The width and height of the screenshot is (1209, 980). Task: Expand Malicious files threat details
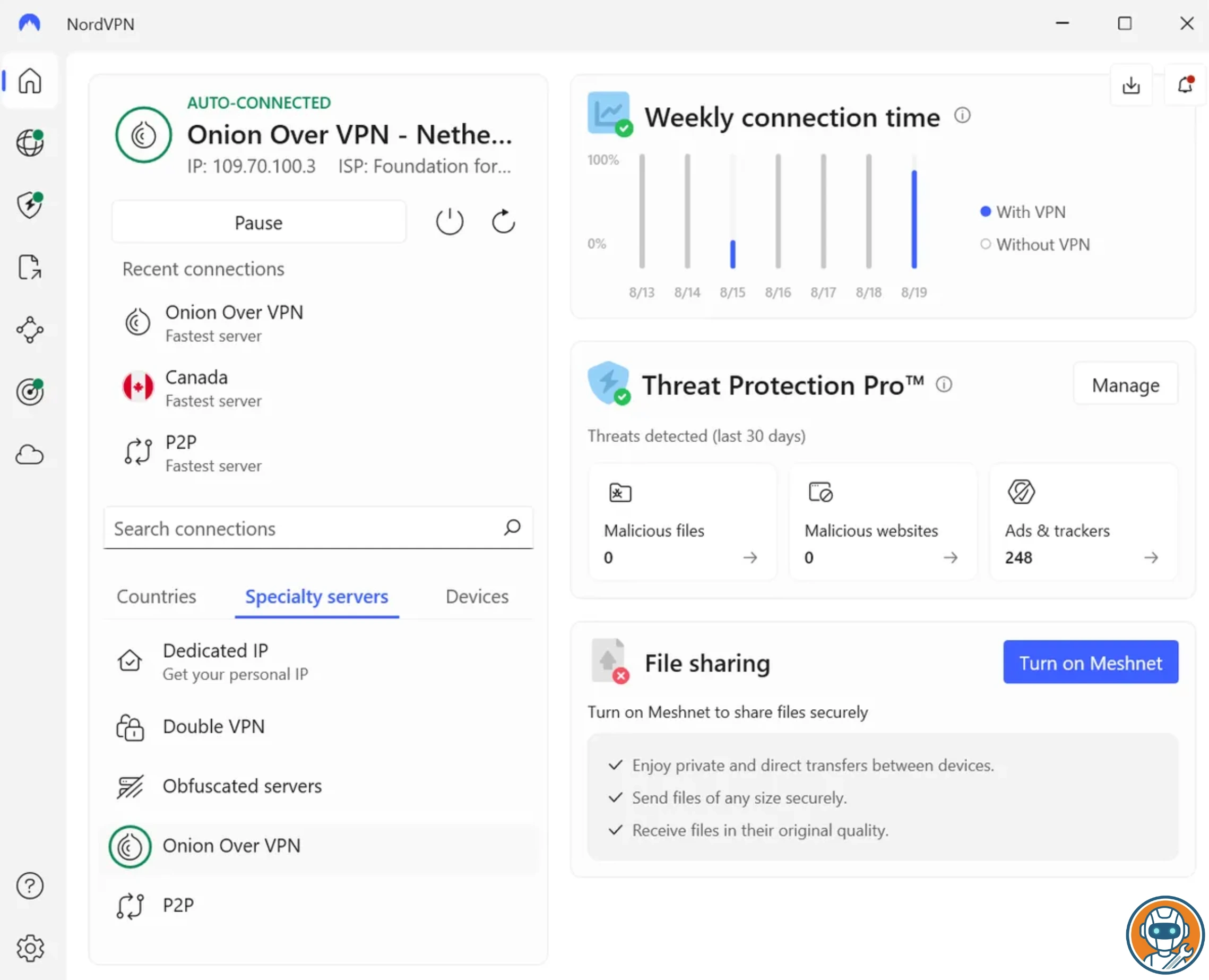750,558
